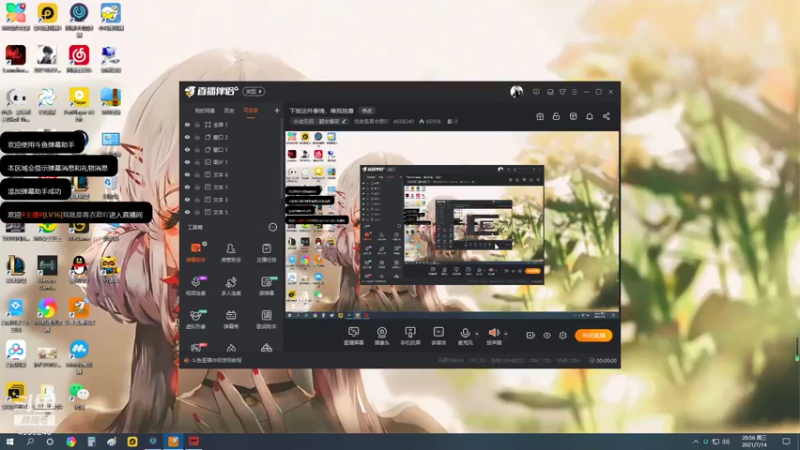Add a 直播屏幕 screen capture source
Viewport: 800px width, 450px height.
[x=354, y=336]
